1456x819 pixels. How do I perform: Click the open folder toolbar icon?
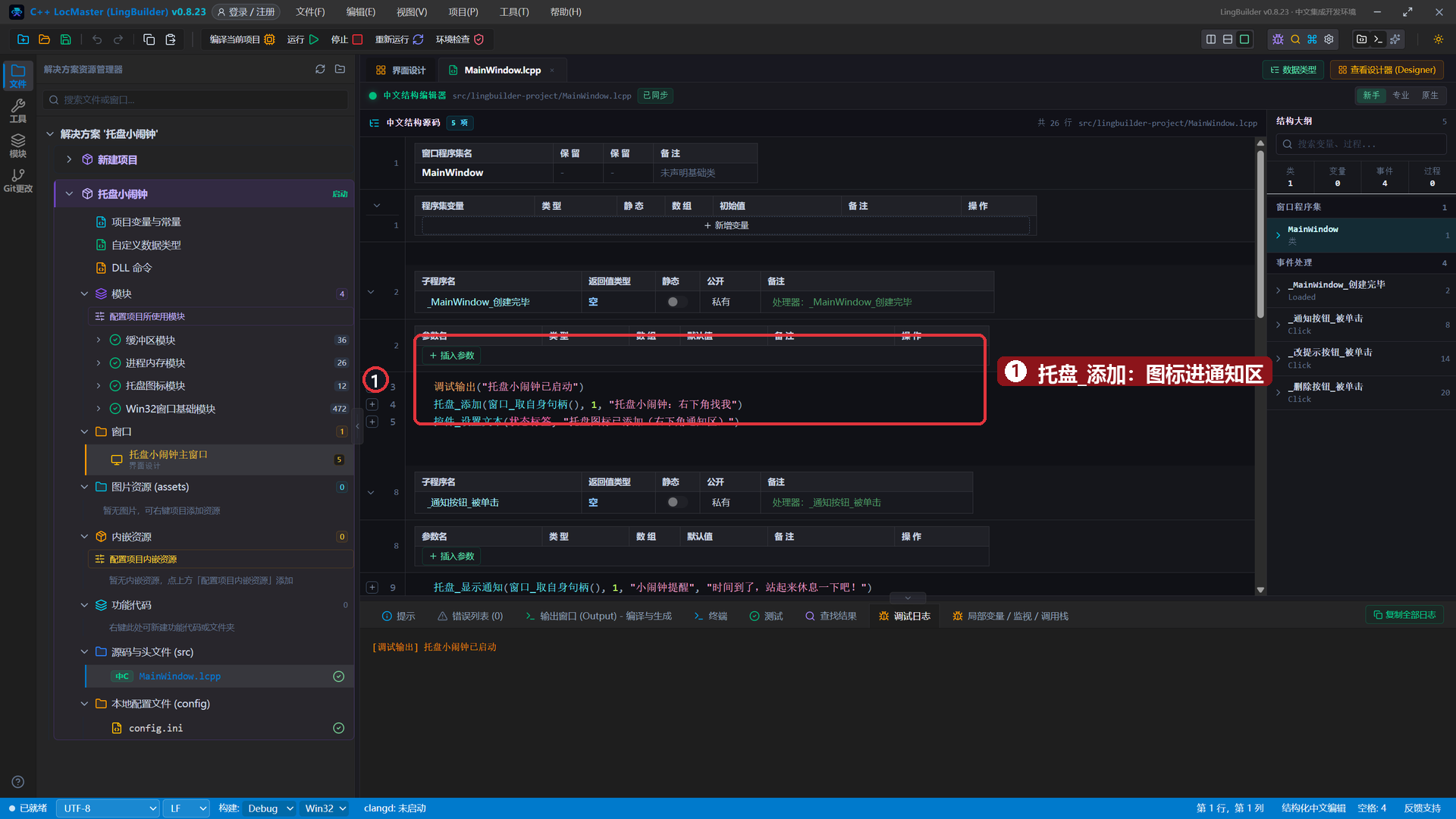tap(44, 39)
